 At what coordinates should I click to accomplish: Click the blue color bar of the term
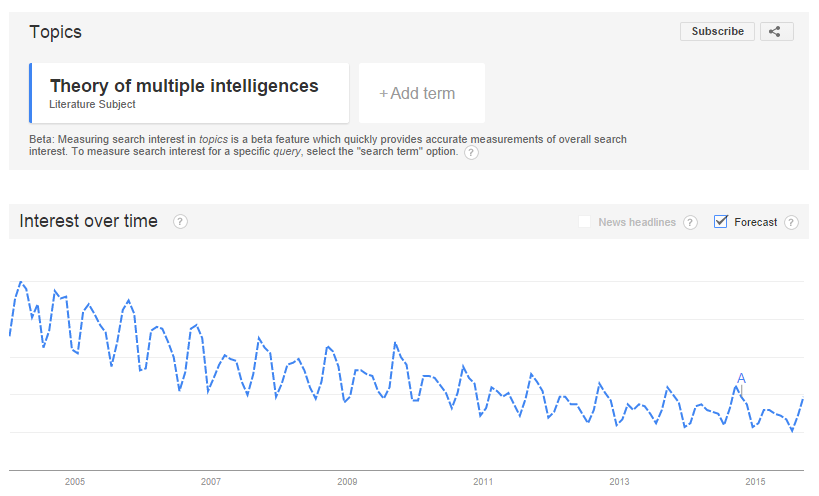30,93
